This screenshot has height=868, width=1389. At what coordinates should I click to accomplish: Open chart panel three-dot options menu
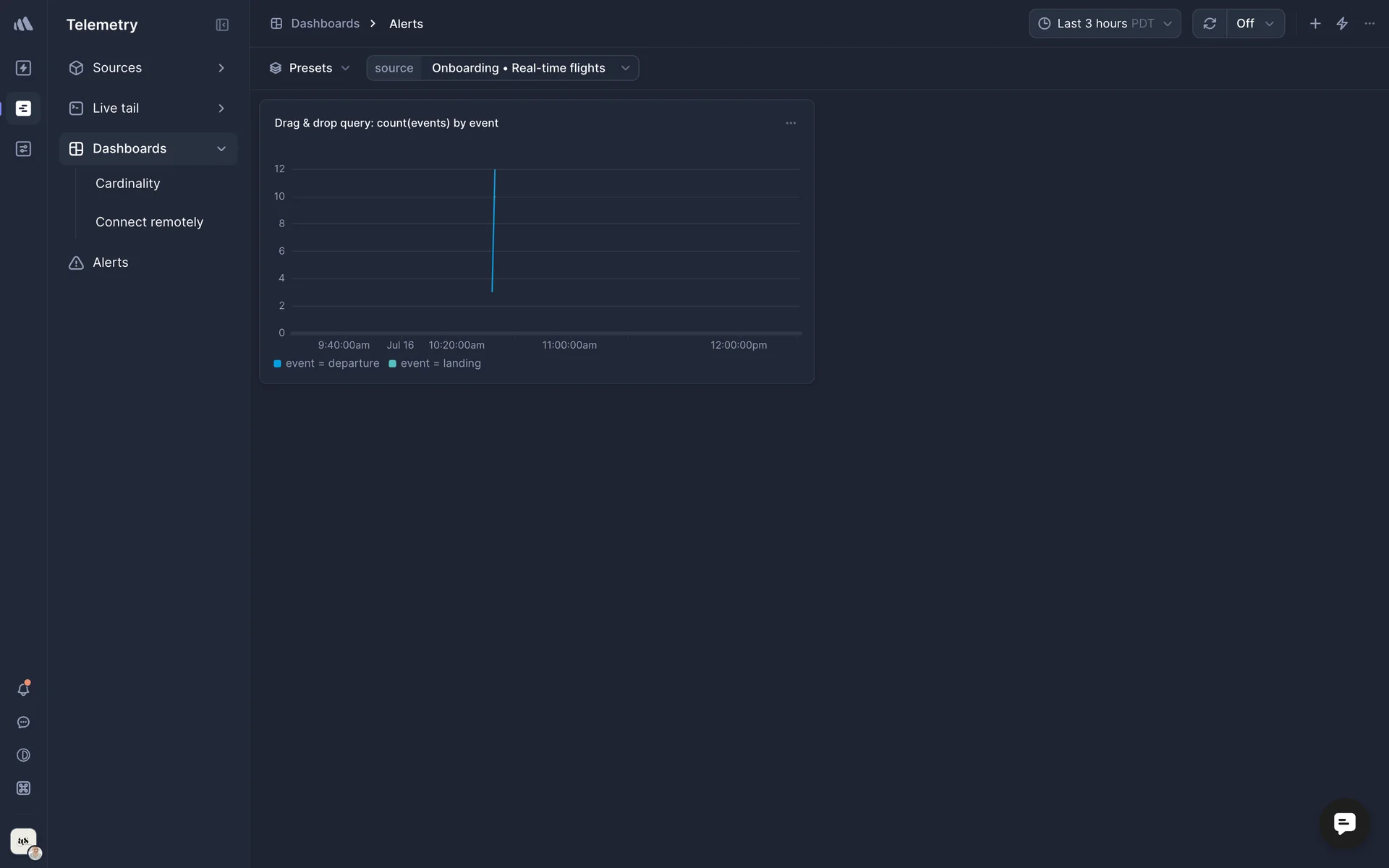click(791, 123)
